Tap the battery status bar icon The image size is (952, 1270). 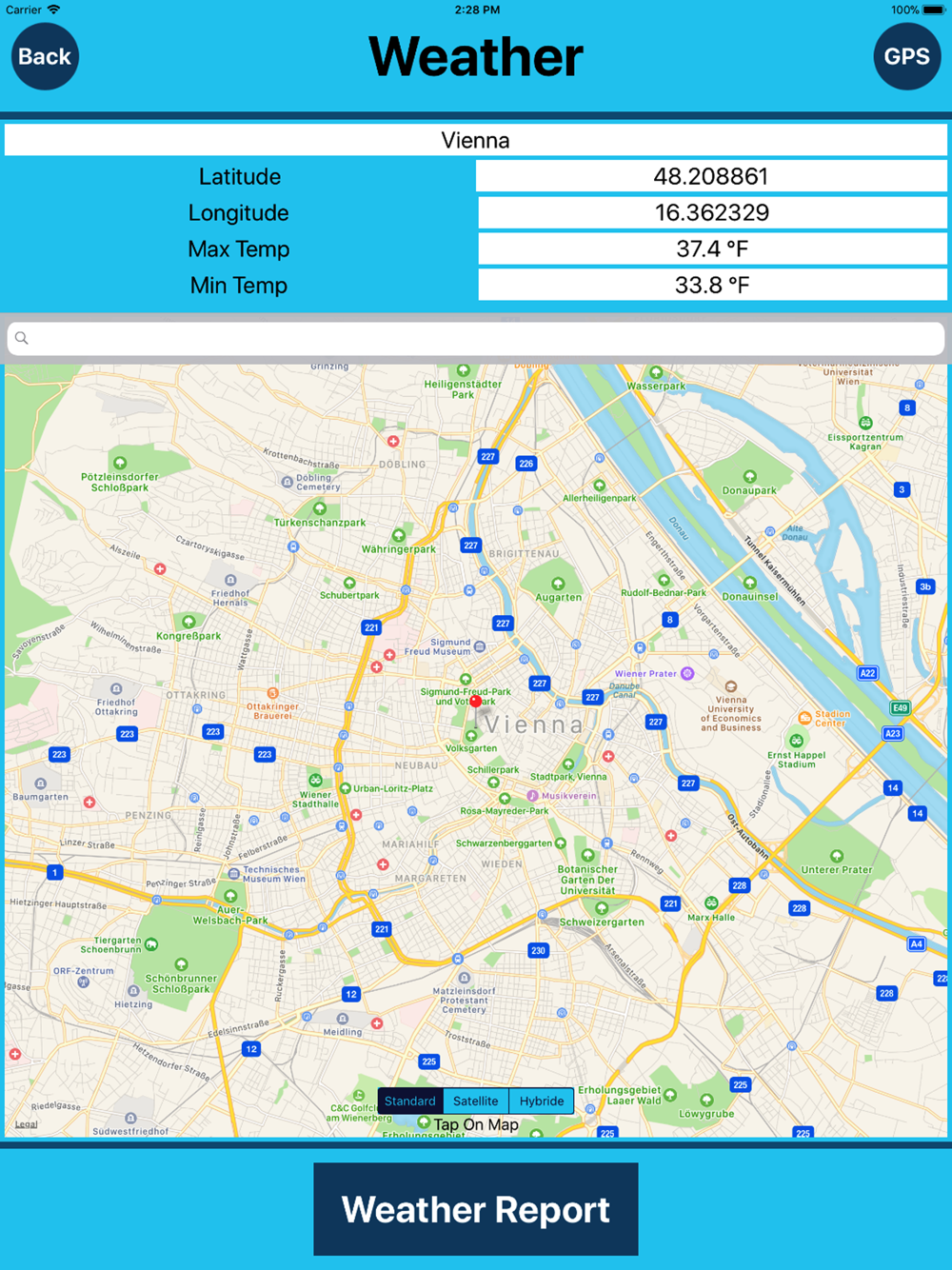click(x=933, y=10)
